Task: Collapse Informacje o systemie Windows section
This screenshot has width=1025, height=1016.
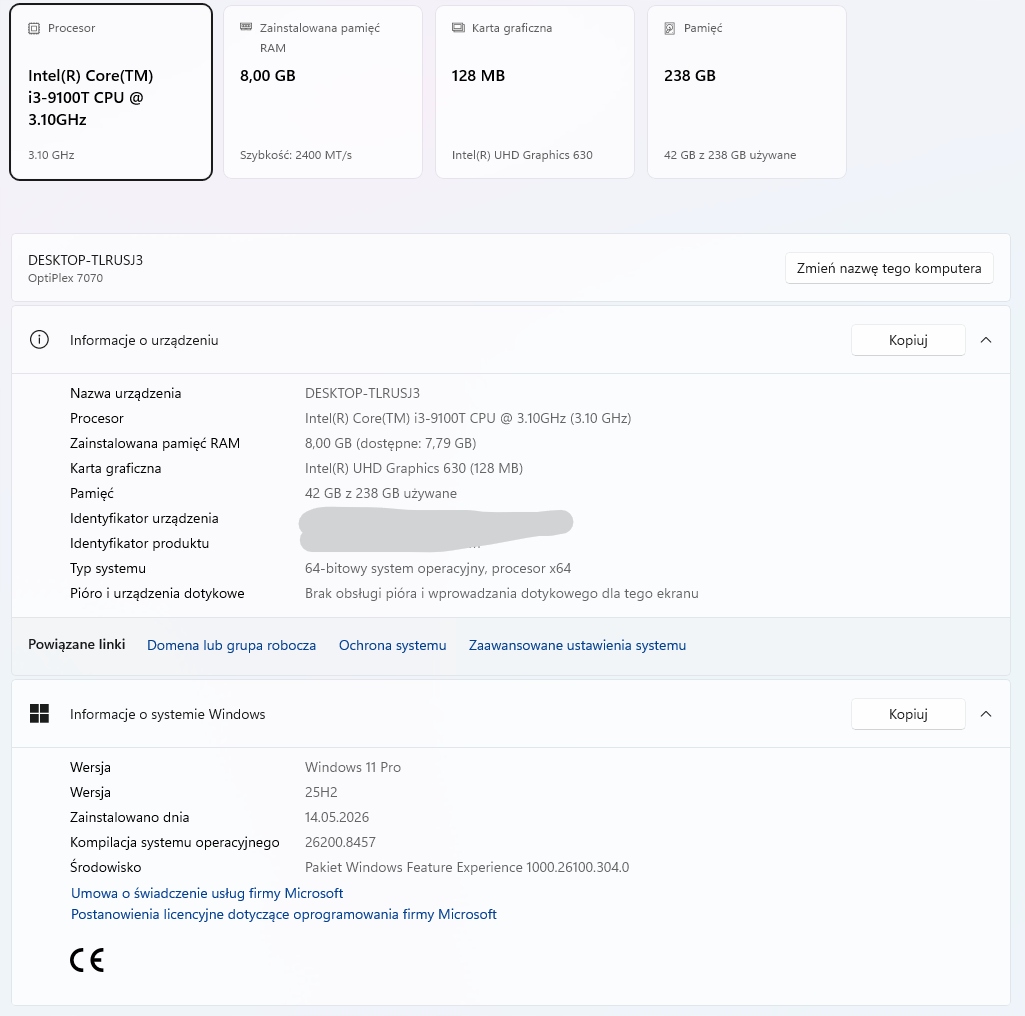Action: (986, 714)
